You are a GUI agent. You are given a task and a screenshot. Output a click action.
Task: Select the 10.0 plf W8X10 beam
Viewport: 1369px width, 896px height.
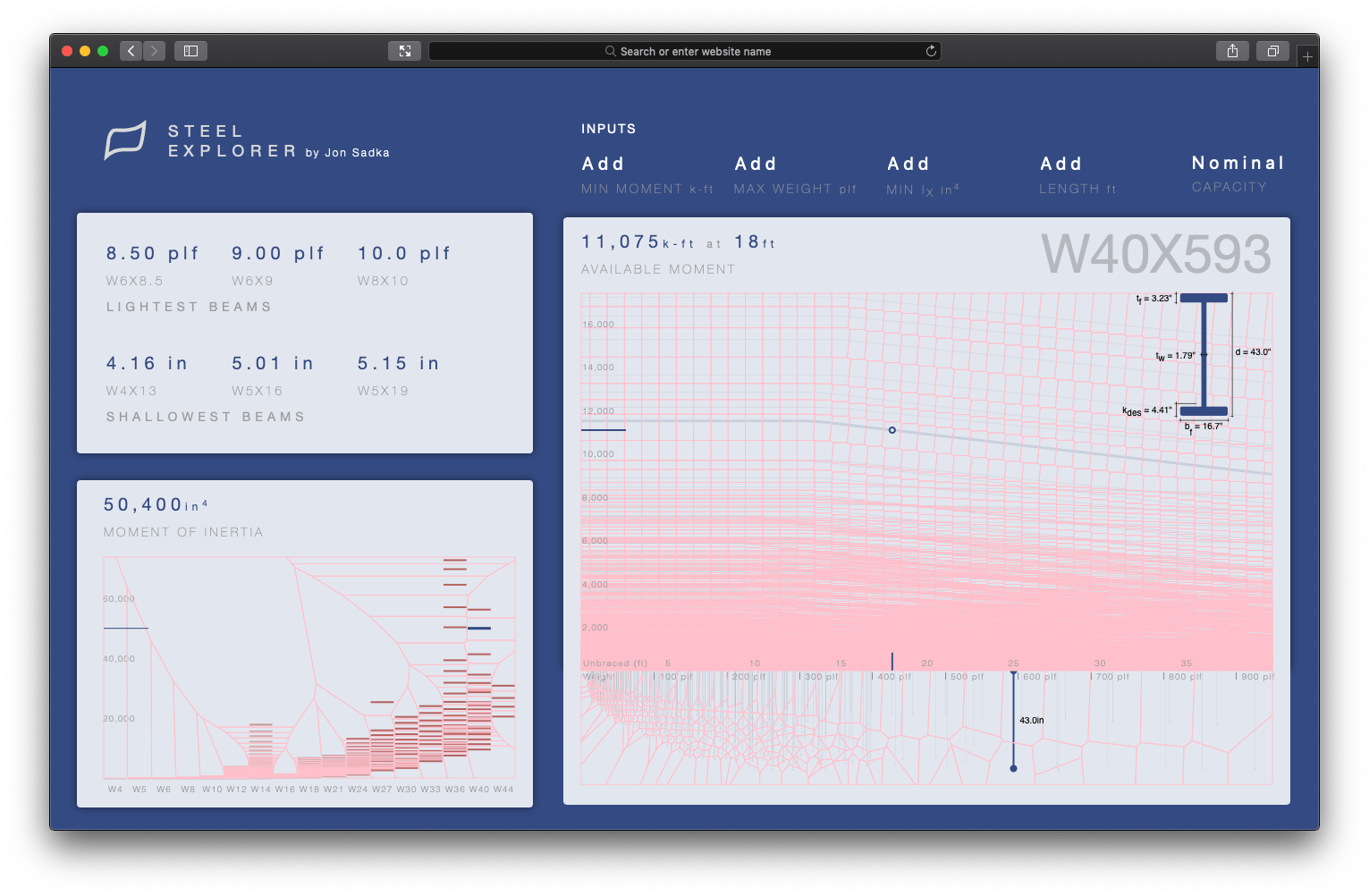coord(404,266)
